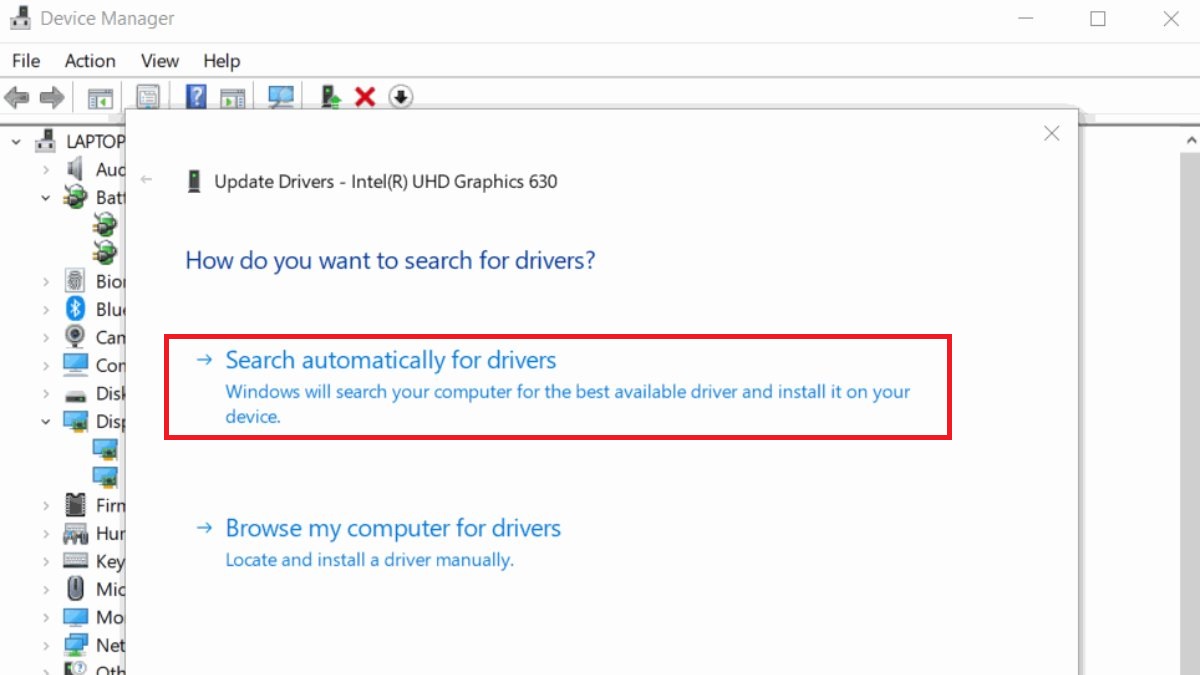1200x675 pixels.
Task: Click the Forward arrow in the toolbar
Action: (x=52, y=97)
